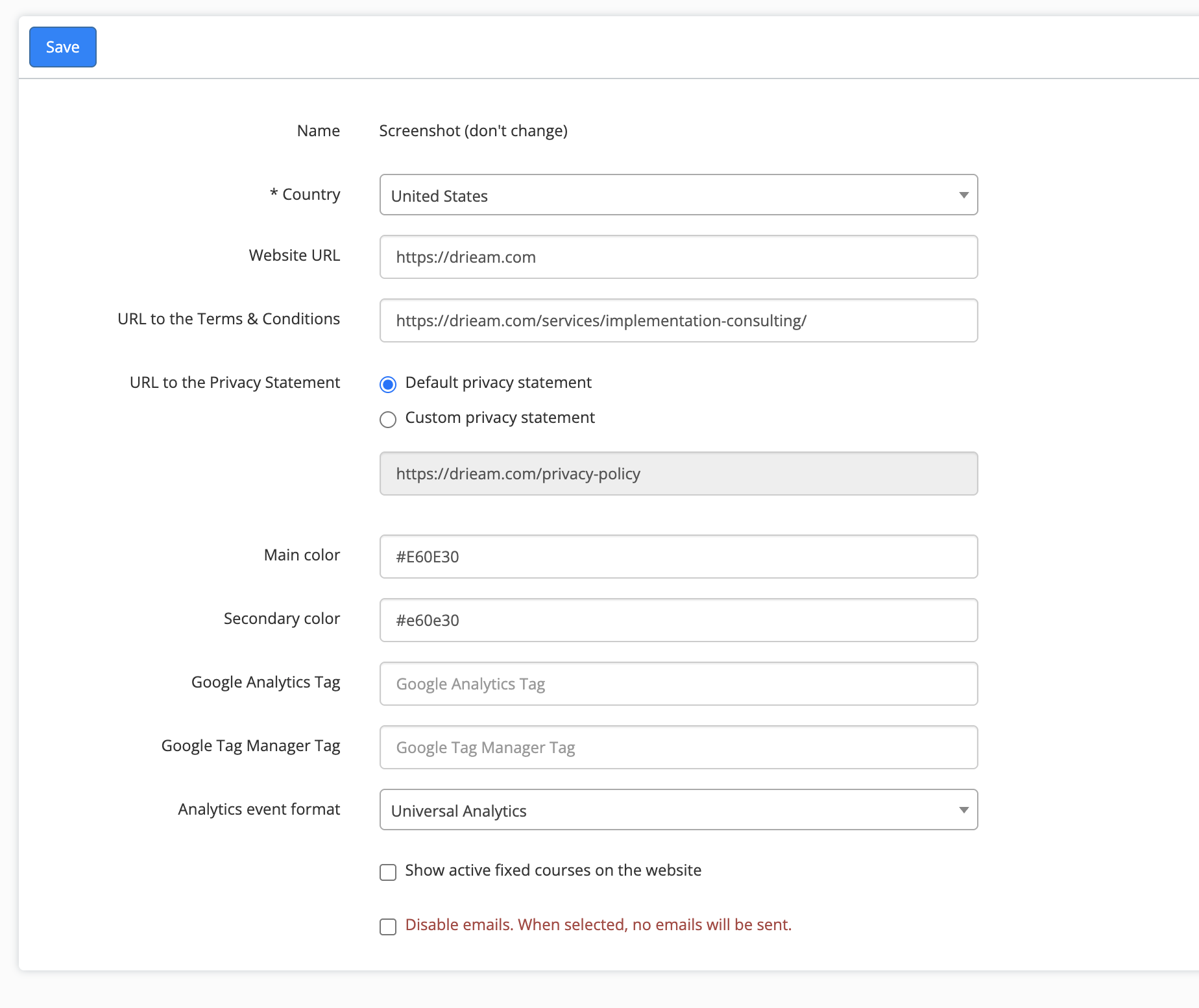This screenshot has width=1199, height=1008.
Task: Focus the Google Analytics Tag input
Action: [678, 684]
